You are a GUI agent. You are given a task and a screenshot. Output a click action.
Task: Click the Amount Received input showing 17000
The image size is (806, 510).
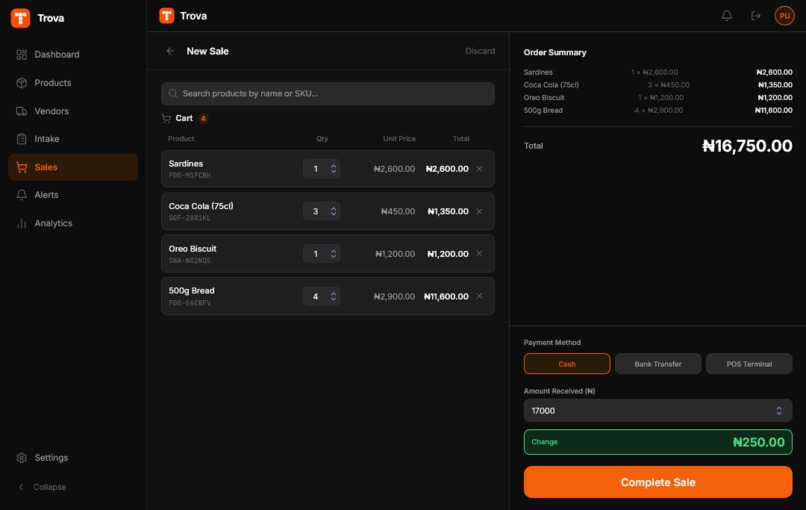pos(658,410)
